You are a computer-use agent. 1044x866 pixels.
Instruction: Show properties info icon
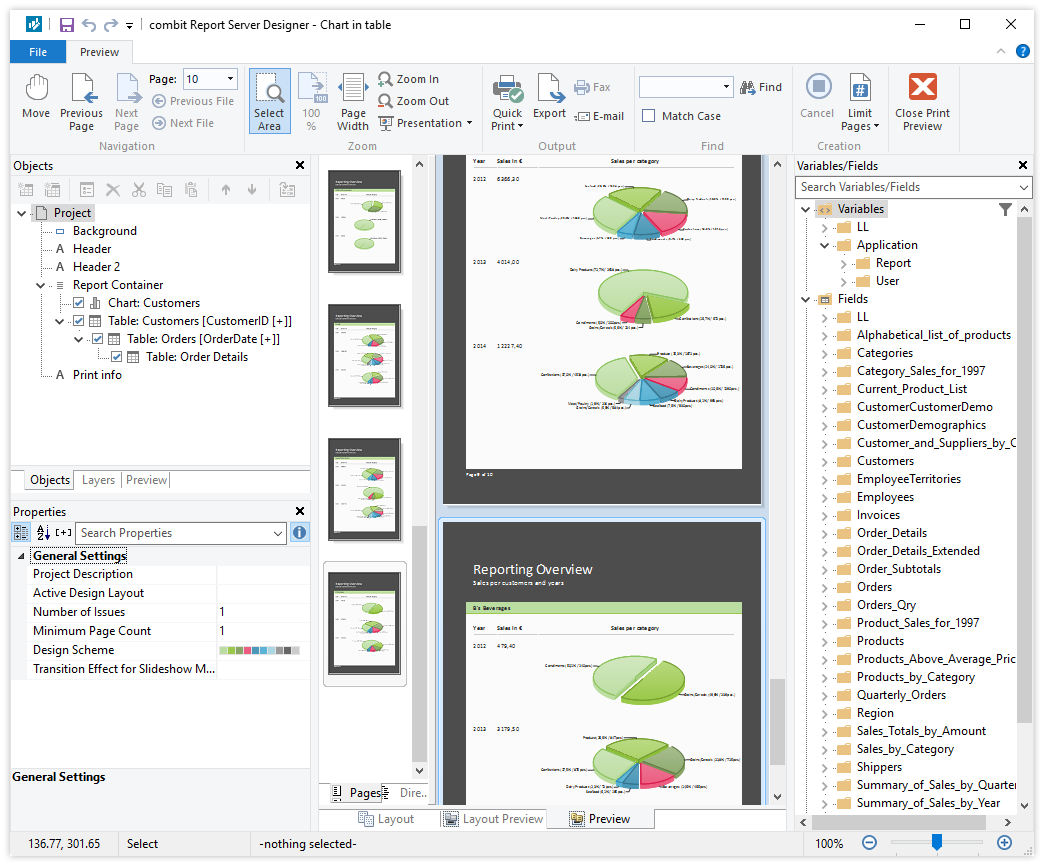tap(300, 533)
